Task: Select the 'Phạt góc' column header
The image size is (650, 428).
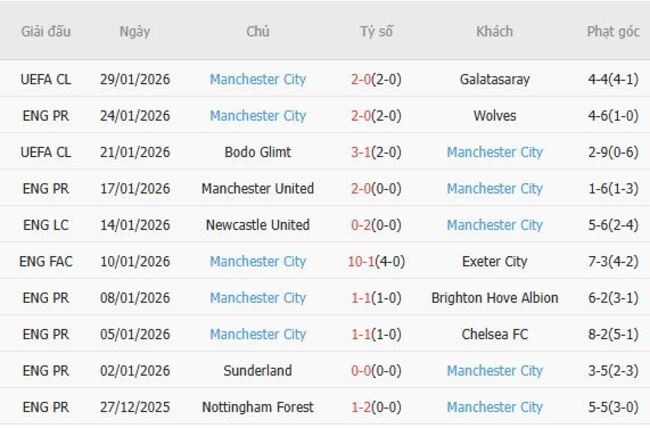Action: click(x=613, y=31)
